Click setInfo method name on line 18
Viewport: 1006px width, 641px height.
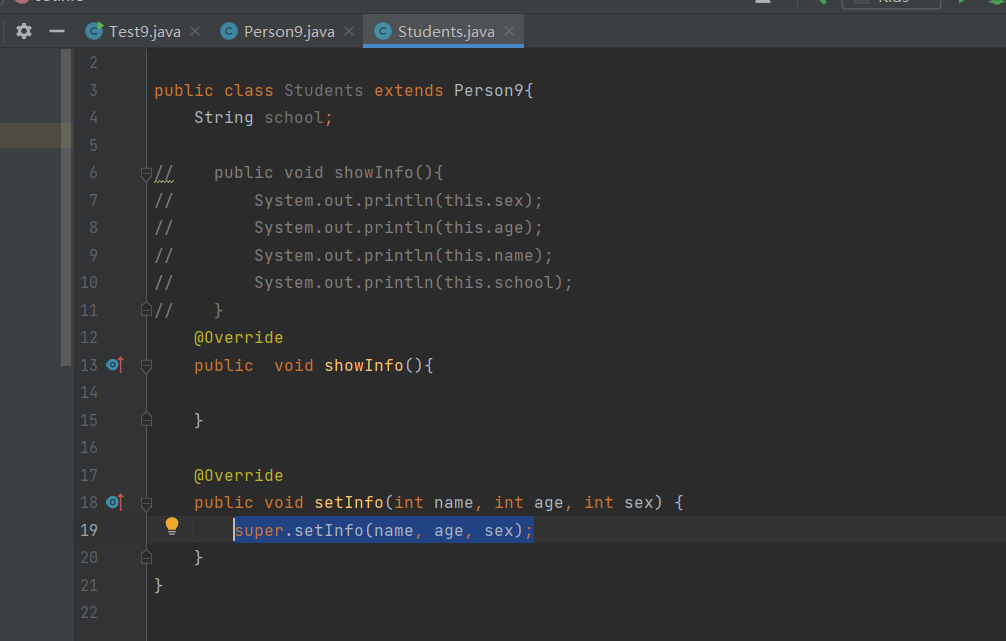(x=349, y=502)
